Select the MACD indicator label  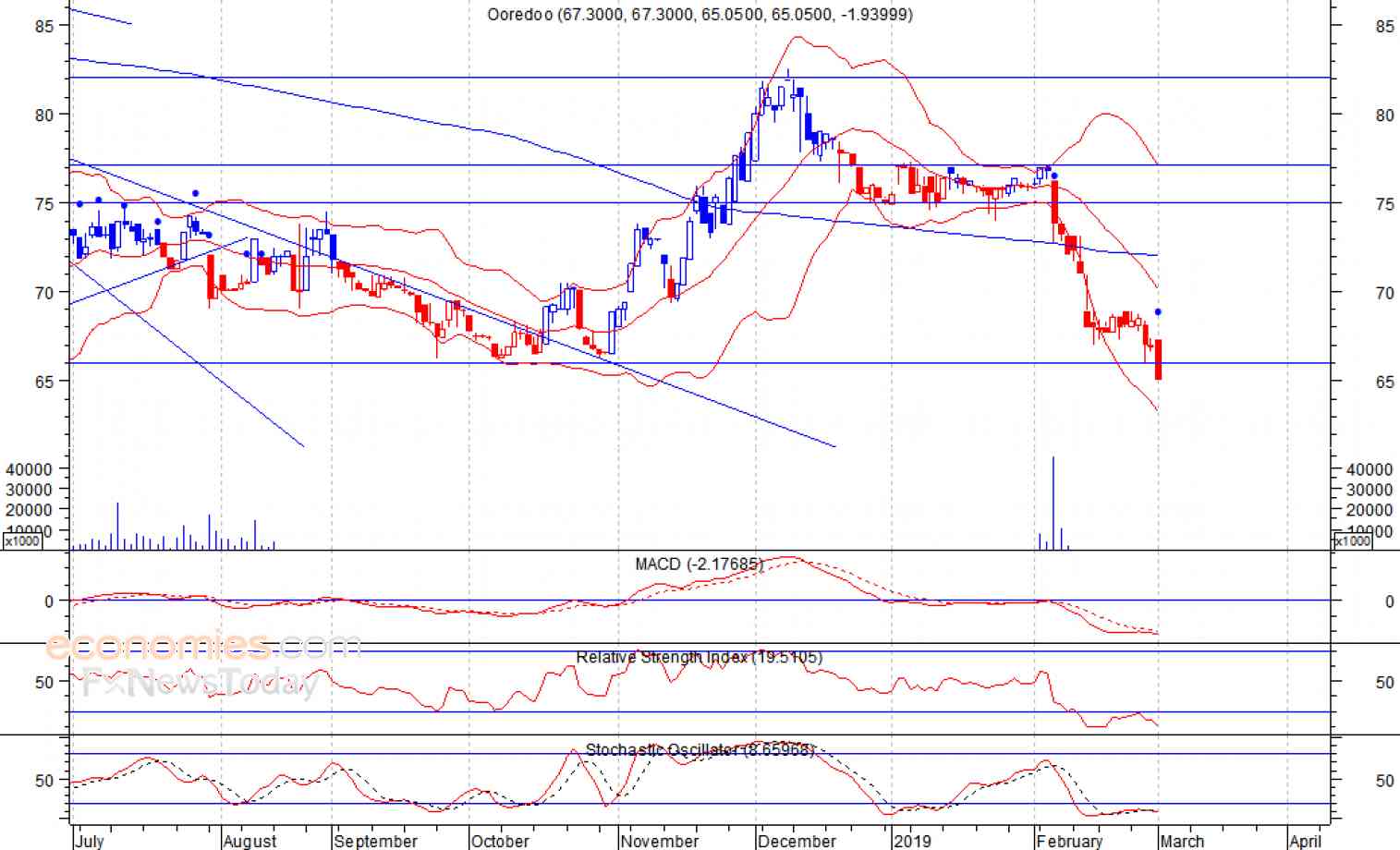pyautogui.click(x=699, y=564)
